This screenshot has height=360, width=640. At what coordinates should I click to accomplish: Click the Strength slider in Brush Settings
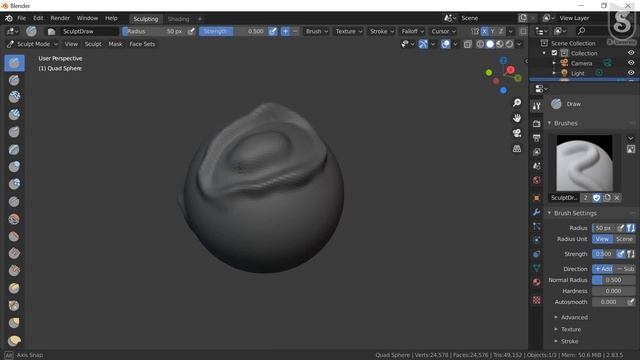point(604,254)
